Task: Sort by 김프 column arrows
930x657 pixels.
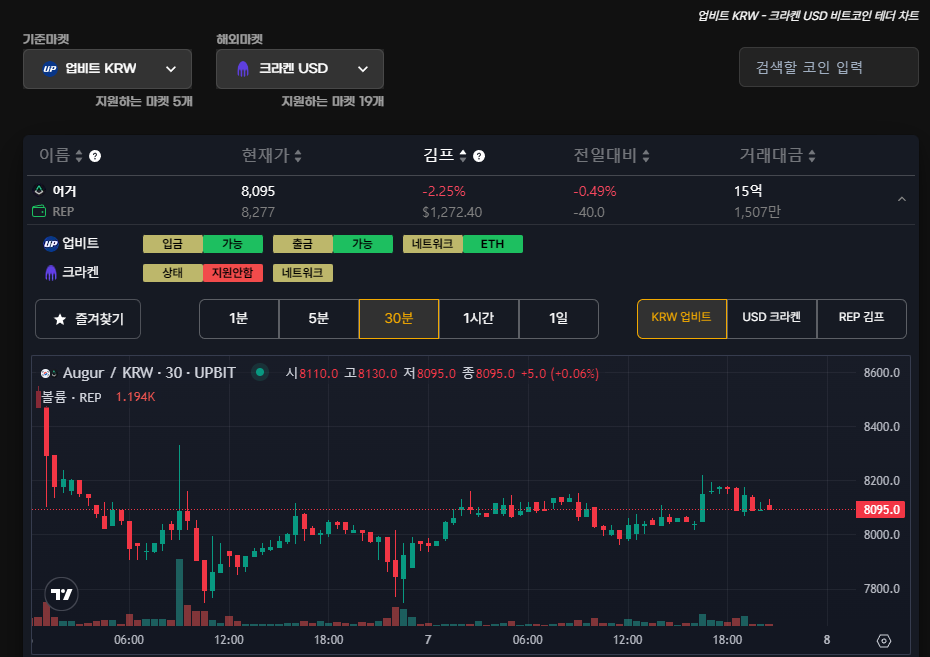Action: click(x=463, y=156)
